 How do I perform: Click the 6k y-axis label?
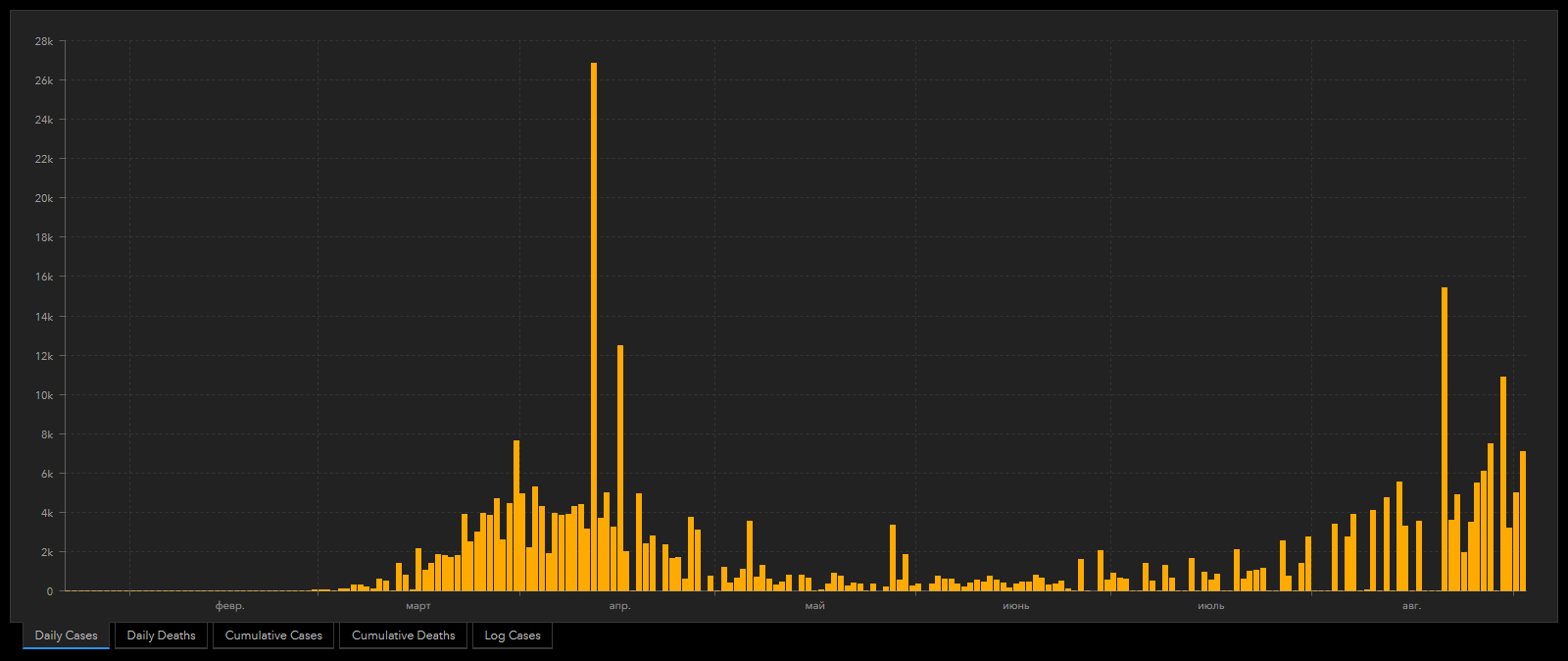pyautogui.click(x=47, y=474)
